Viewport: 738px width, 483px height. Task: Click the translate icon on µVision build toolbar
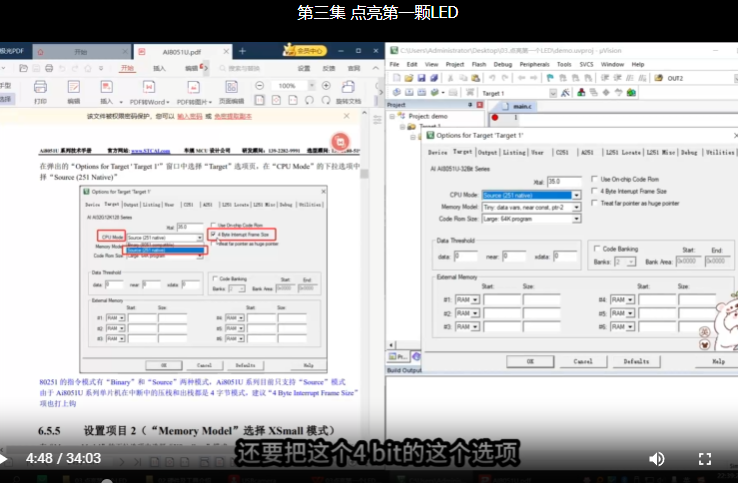397,93
